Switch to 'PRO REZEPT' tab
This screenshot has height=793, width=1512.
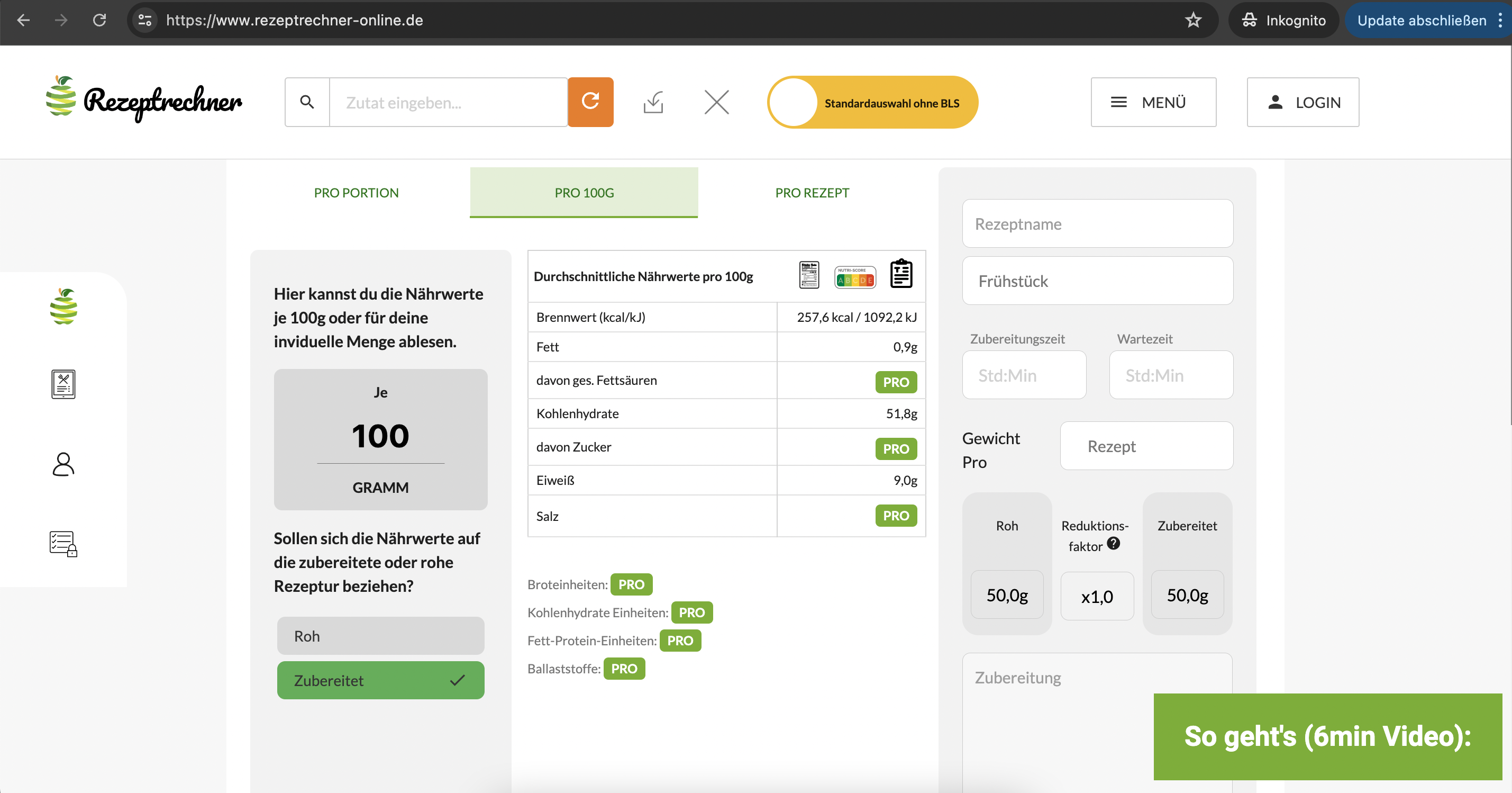click(x=812, y=192)
